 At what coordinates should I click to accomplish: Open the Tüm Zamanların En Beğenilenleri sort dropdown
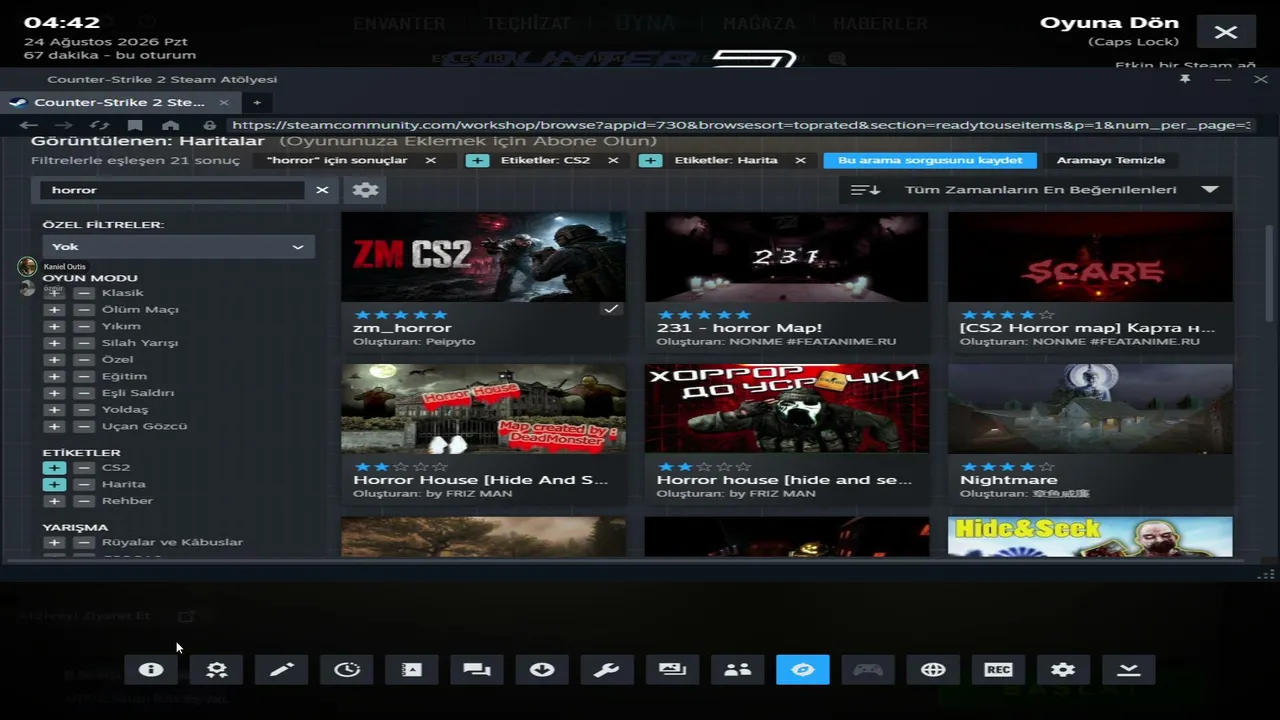pos(1062,190)
